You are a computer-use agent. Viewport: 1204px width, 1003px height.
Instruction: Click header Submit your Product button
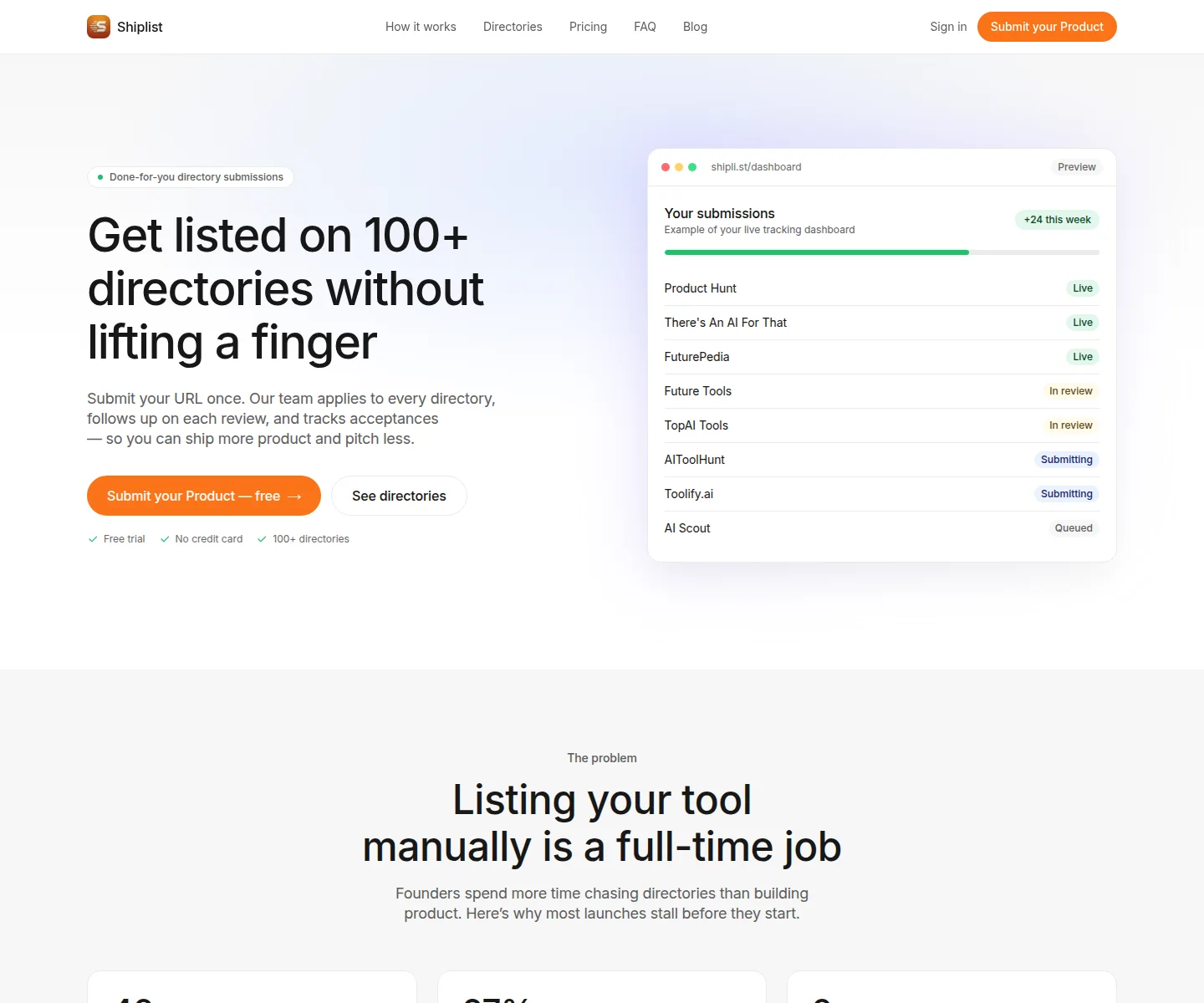click(x=1047, y=27)
